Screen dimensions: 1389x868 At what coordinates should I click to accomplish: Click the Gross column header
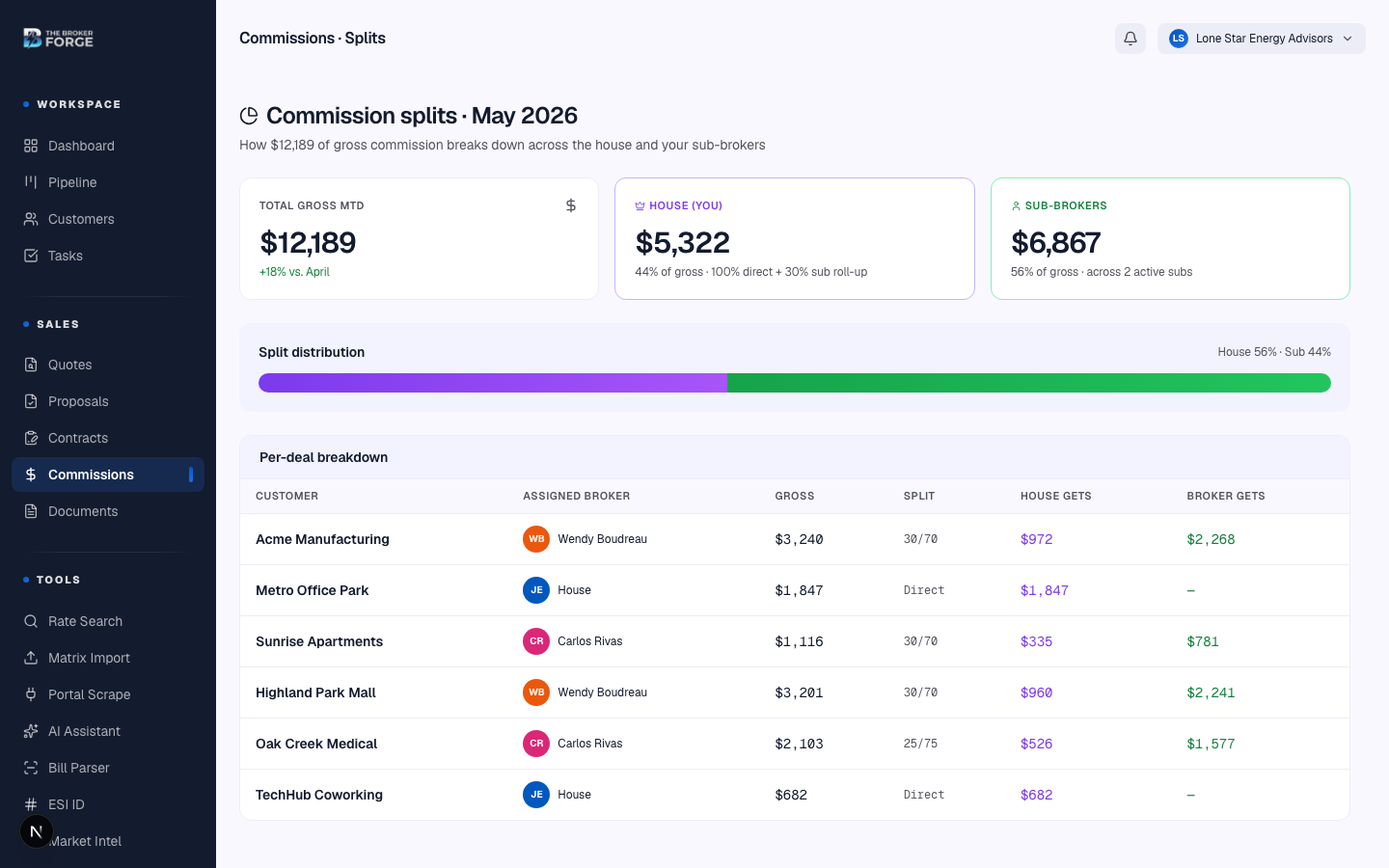click(795, 496)
